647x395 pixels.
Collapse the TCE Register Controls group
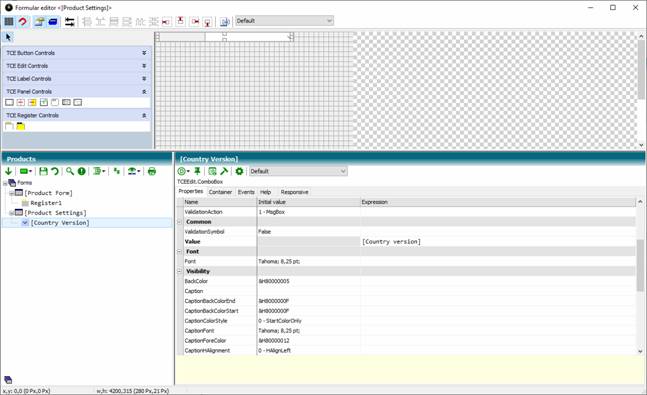coord(144,115)
